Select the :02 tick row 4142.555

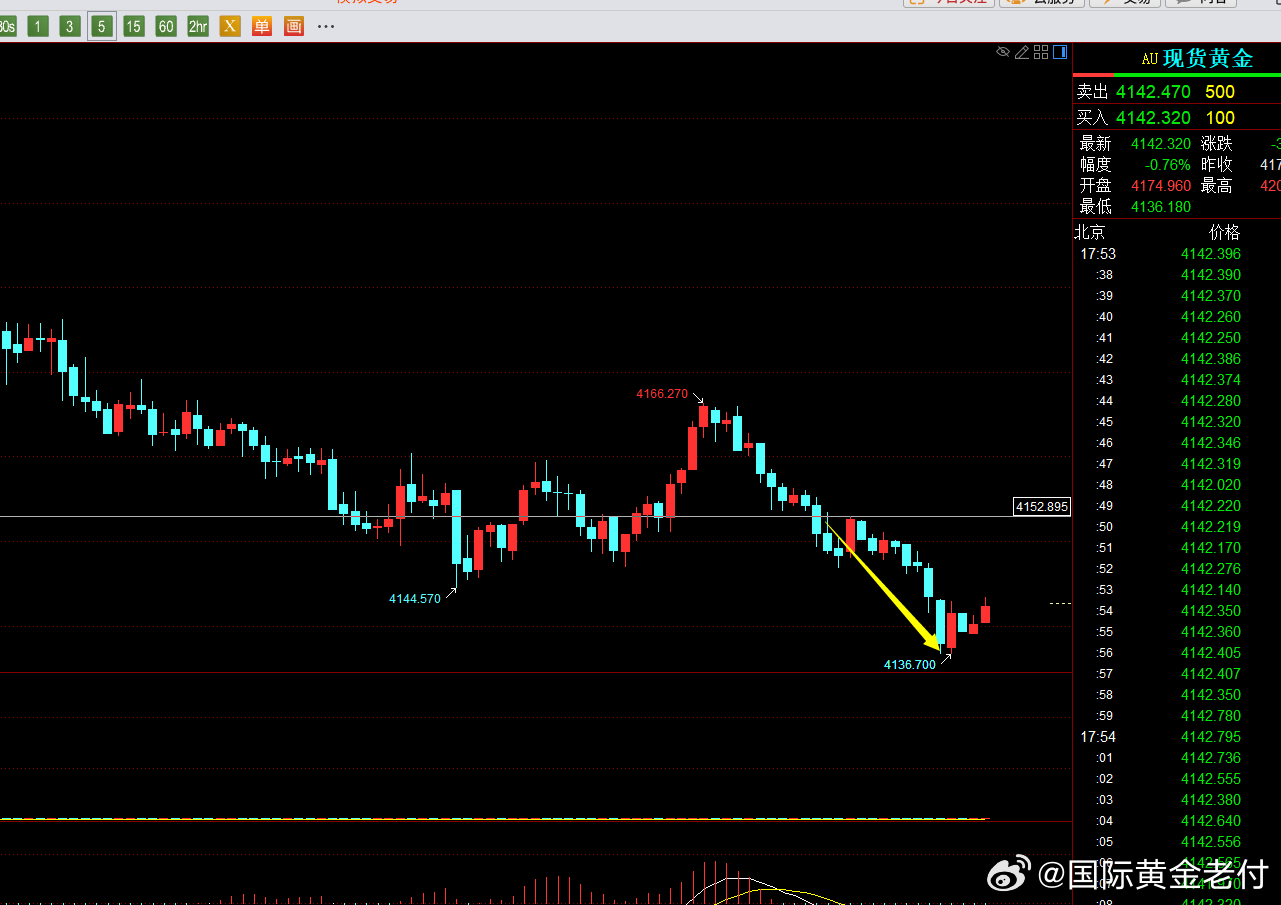pos(1177,779)
